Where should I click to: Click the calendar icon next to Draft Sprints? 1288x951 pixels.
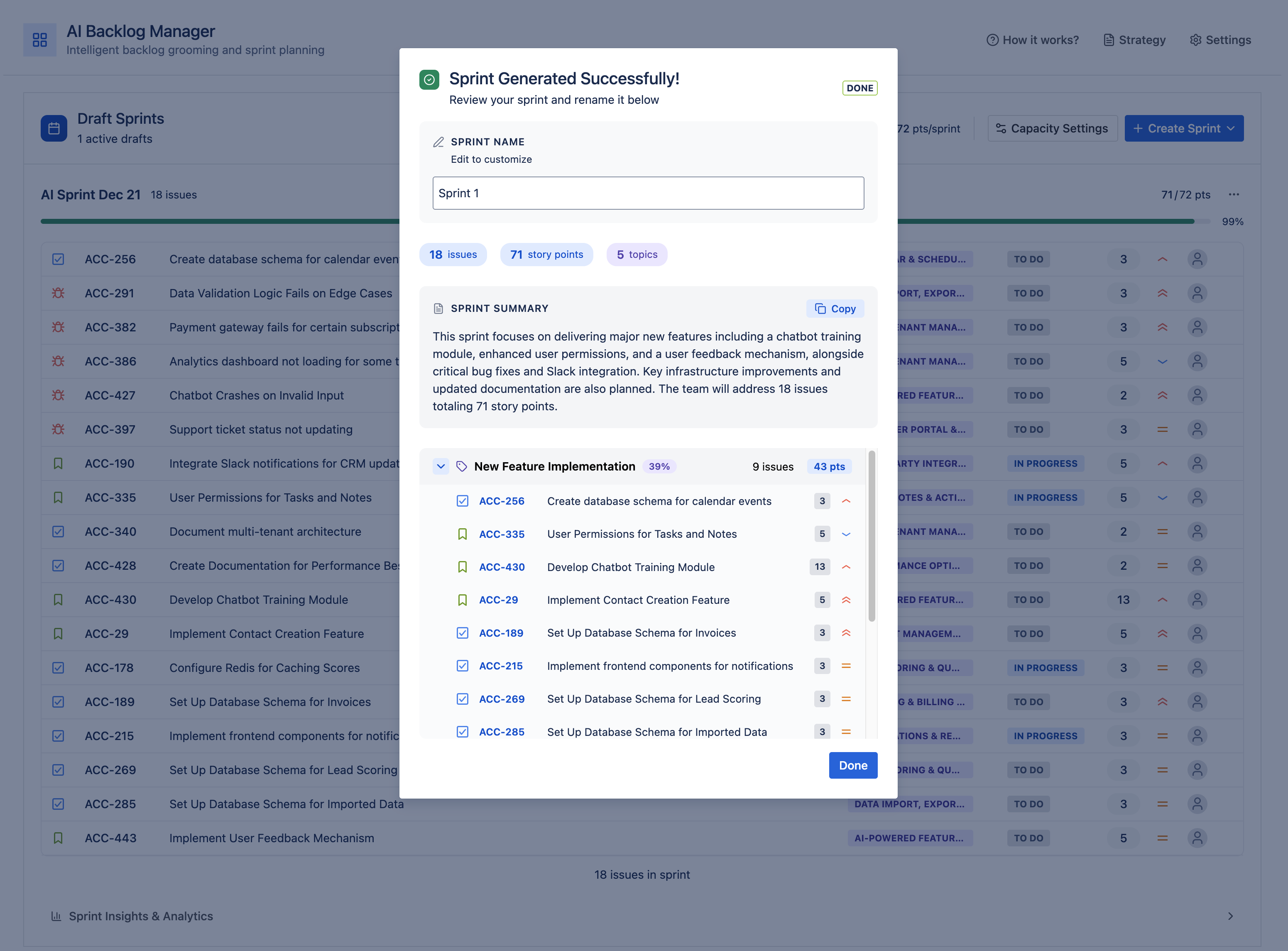(54, 128)
